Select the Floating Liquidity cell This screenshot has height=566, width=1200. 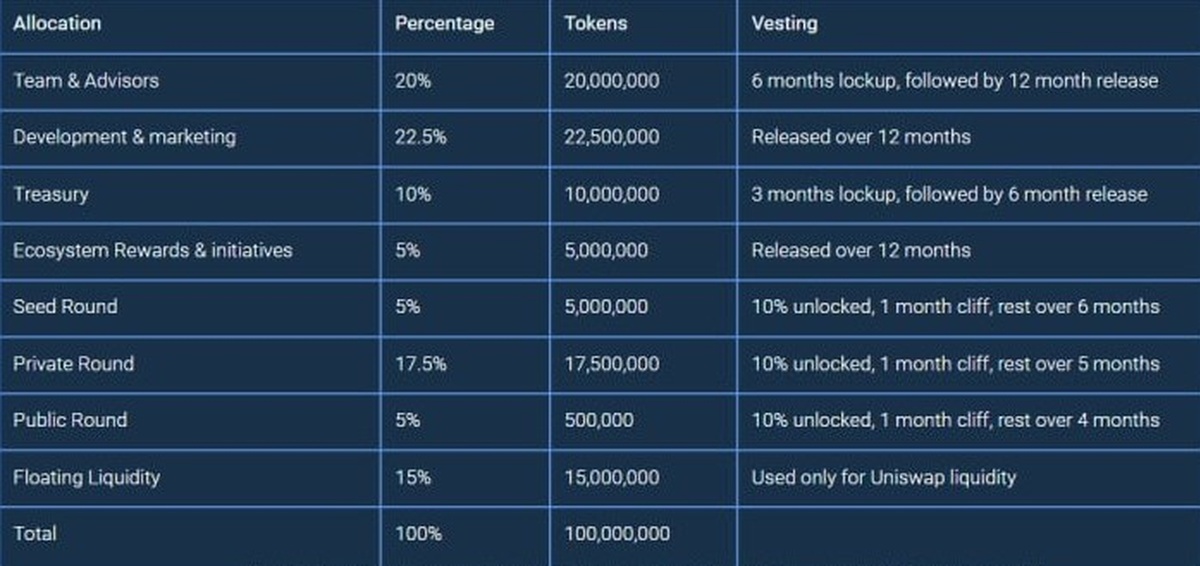(x=86, y=477)
